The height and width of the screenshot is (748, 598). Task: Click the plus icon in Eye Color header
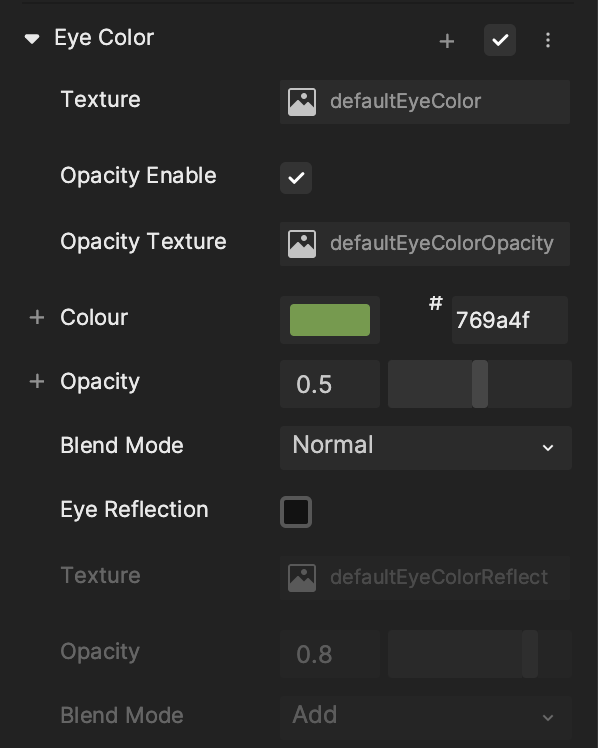(446, 41)
